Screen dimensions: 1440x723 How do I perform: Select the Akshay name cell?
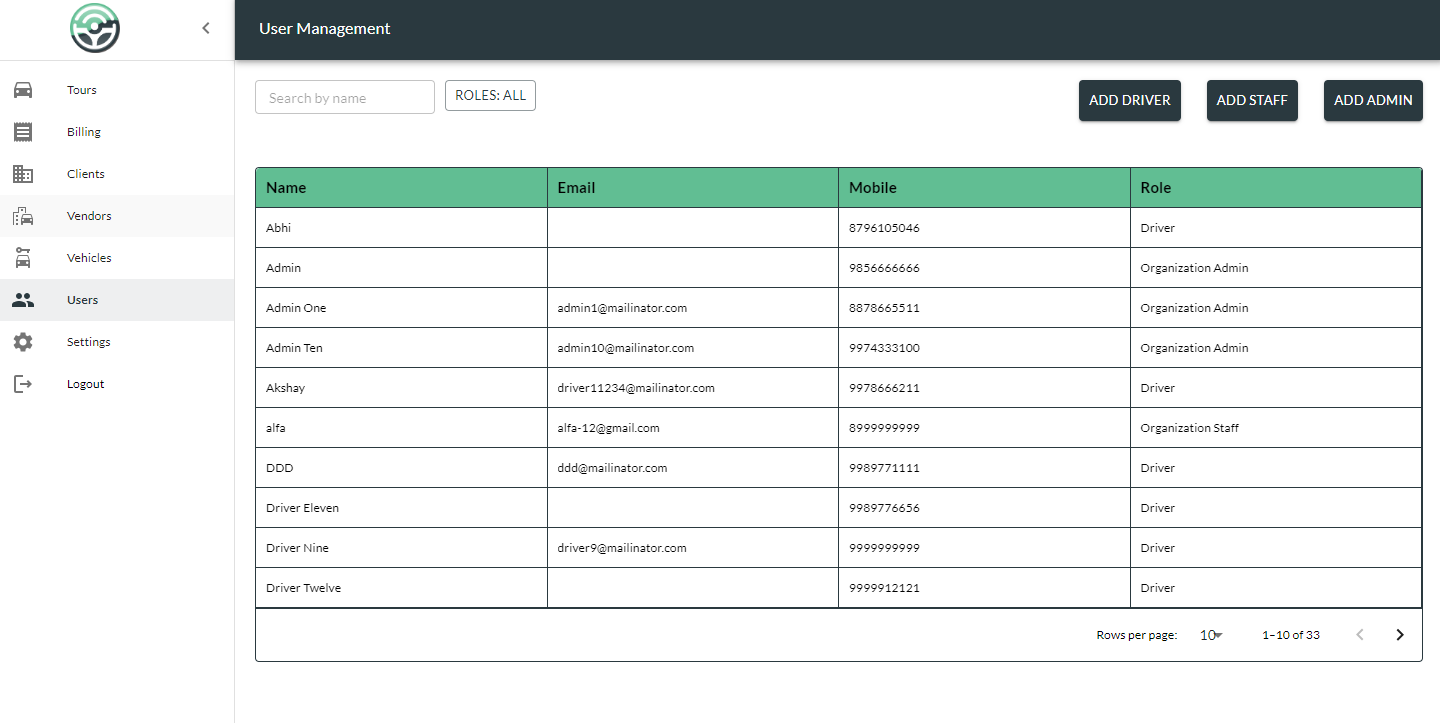(401, 388)
